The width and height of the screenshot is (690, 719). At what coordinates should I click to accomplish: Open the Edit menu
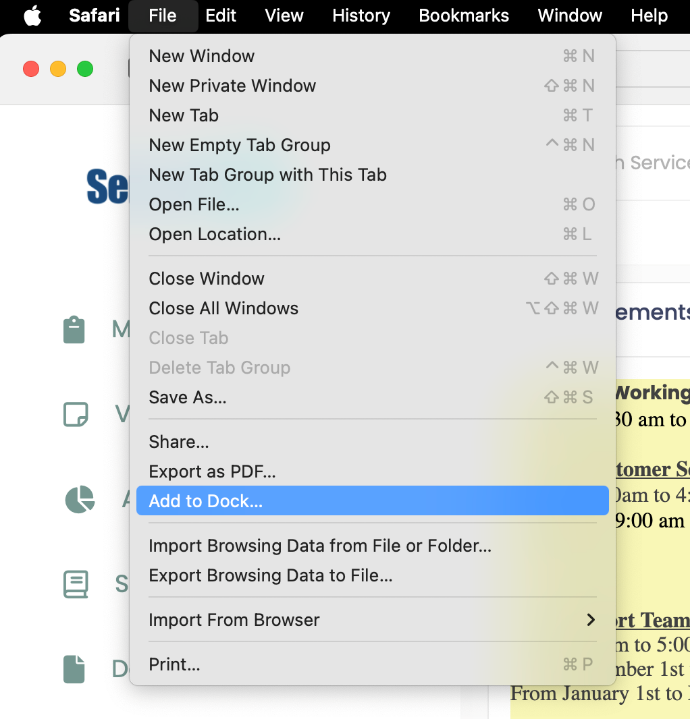pyautogui.click(x=221, y=15)
